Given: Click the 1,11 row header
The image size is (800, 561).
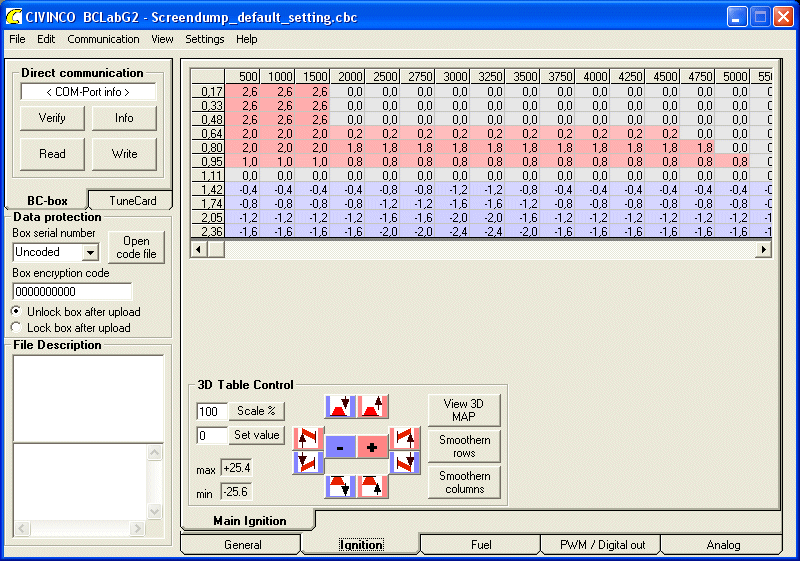Looking at the screenshot, I should pos(208,175).
